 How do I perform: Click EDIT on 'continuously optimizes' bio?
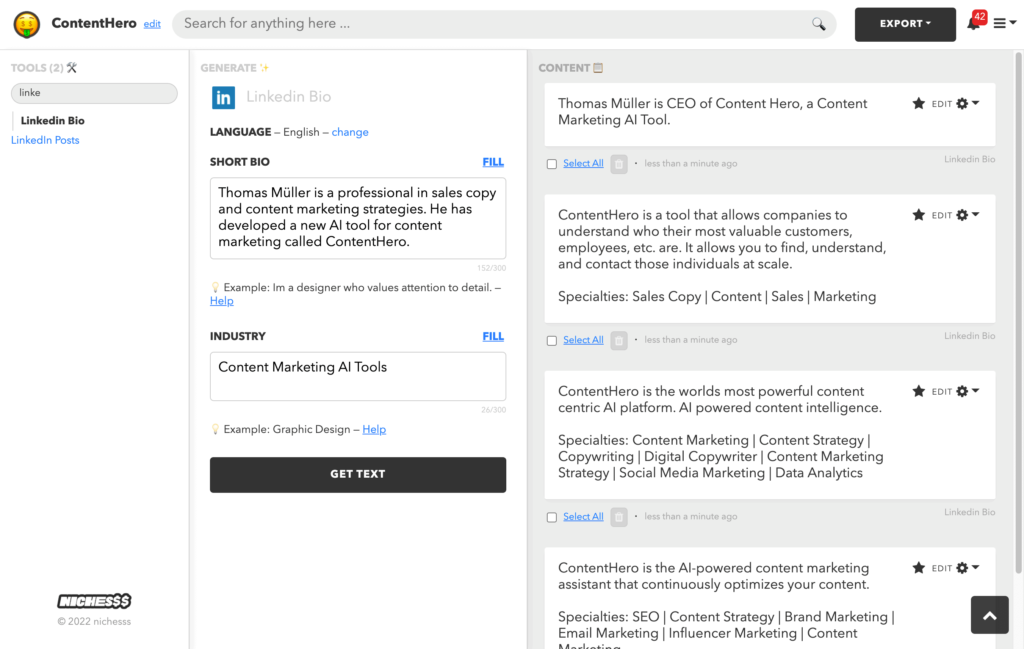(941, 568)
